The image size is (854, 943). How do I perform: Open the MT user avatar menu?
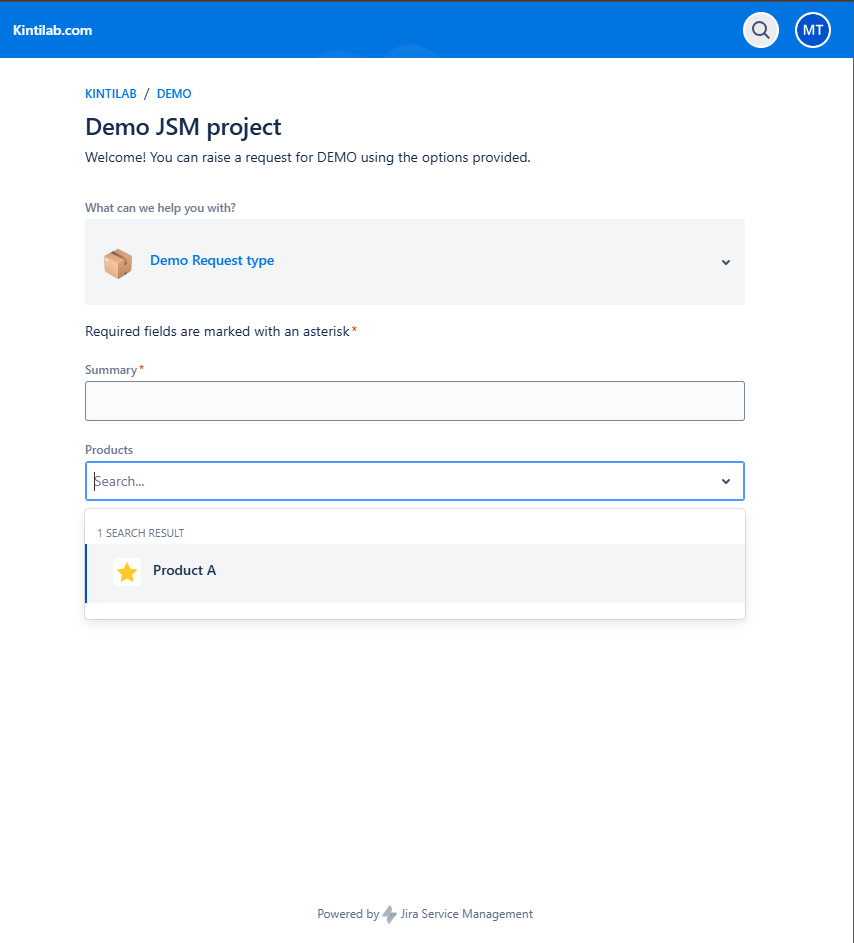coord(813,30)
